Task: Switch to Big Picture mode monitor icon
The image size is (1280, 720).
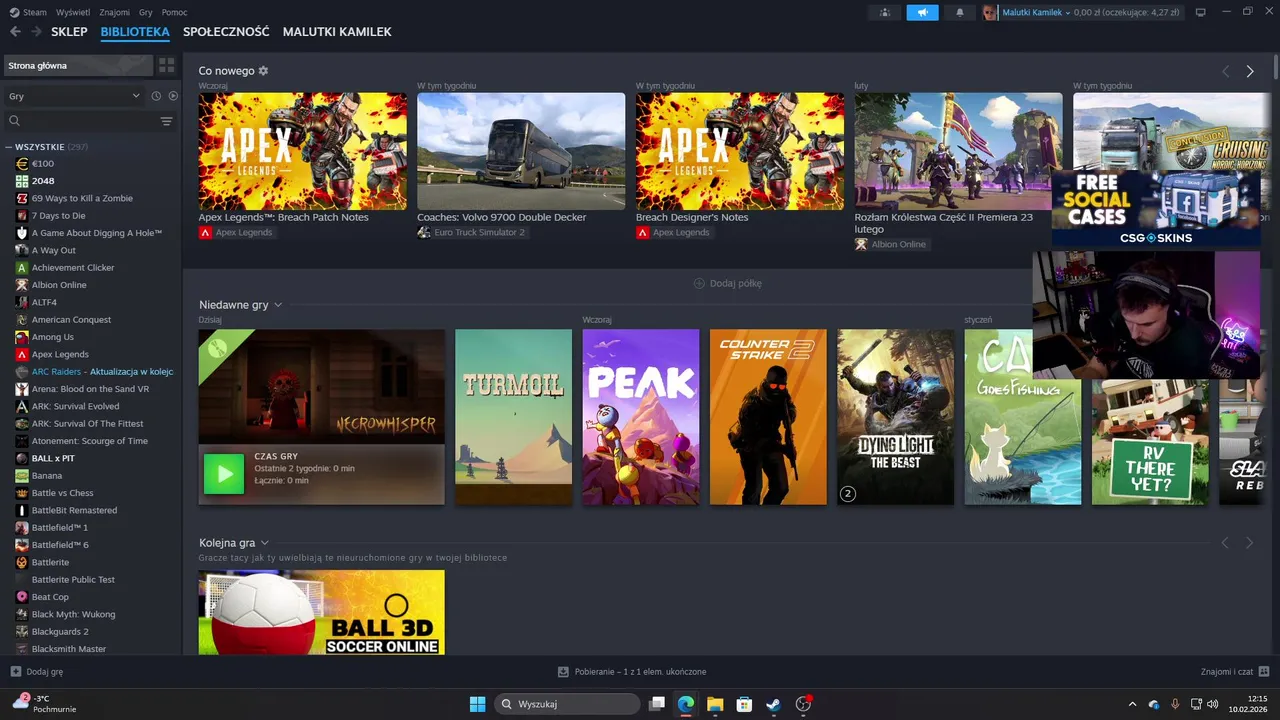Action: coord(1200,12)
